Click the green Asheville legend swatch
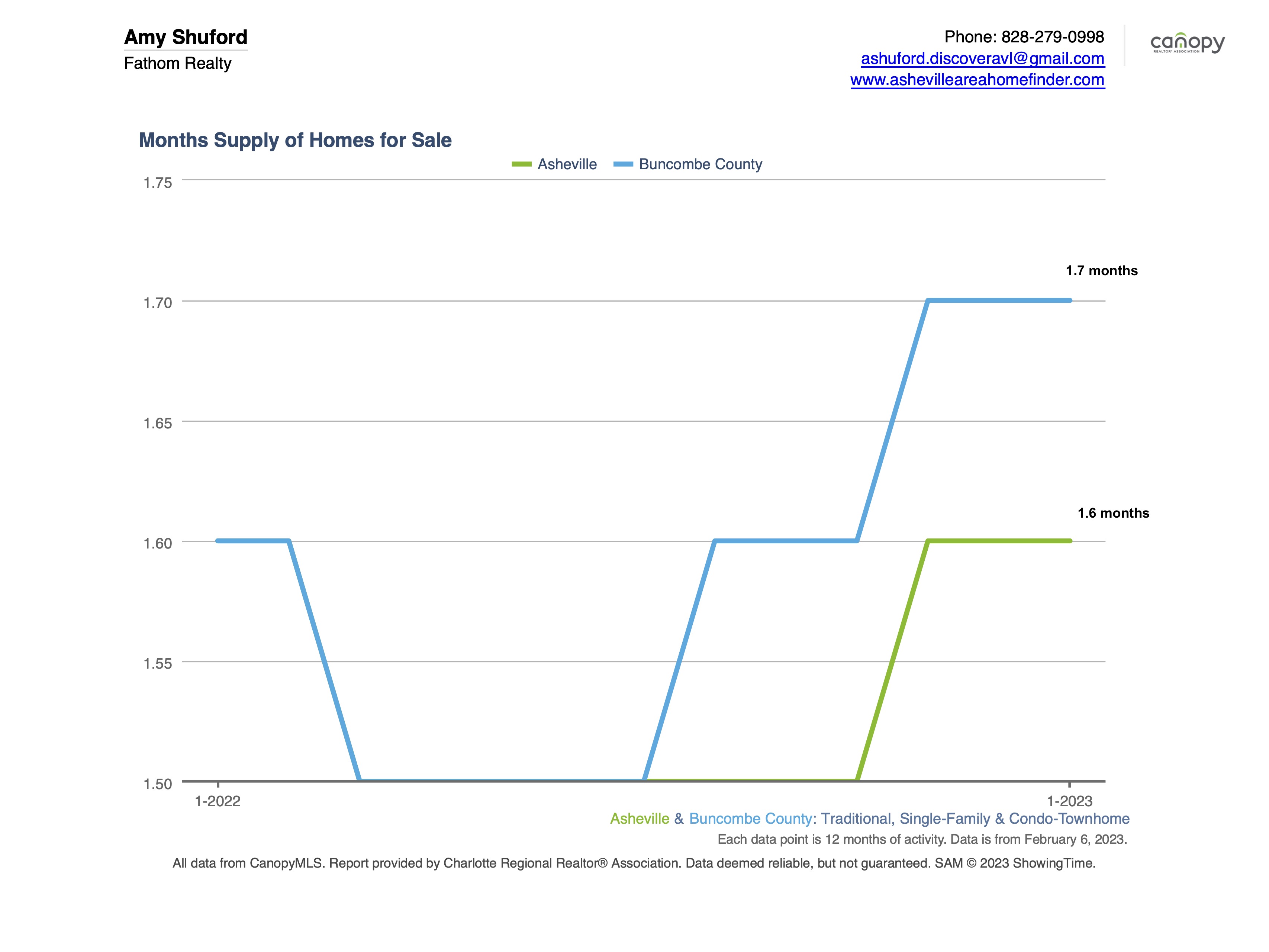Viewport: 1269px width, 952px height. coord(522,164)
